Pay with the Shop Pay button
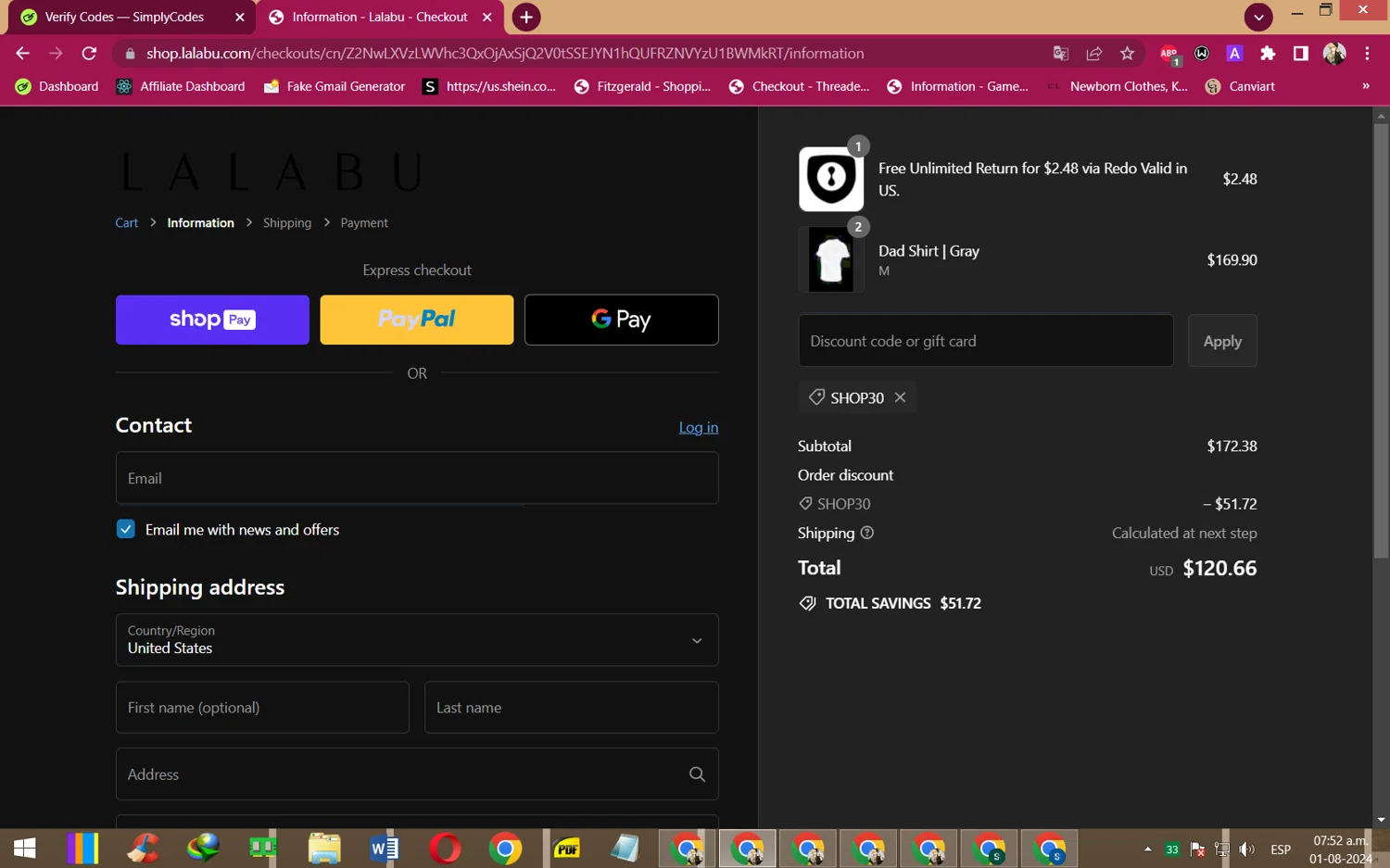1390x868 pixels. click(x=212, y=320)
